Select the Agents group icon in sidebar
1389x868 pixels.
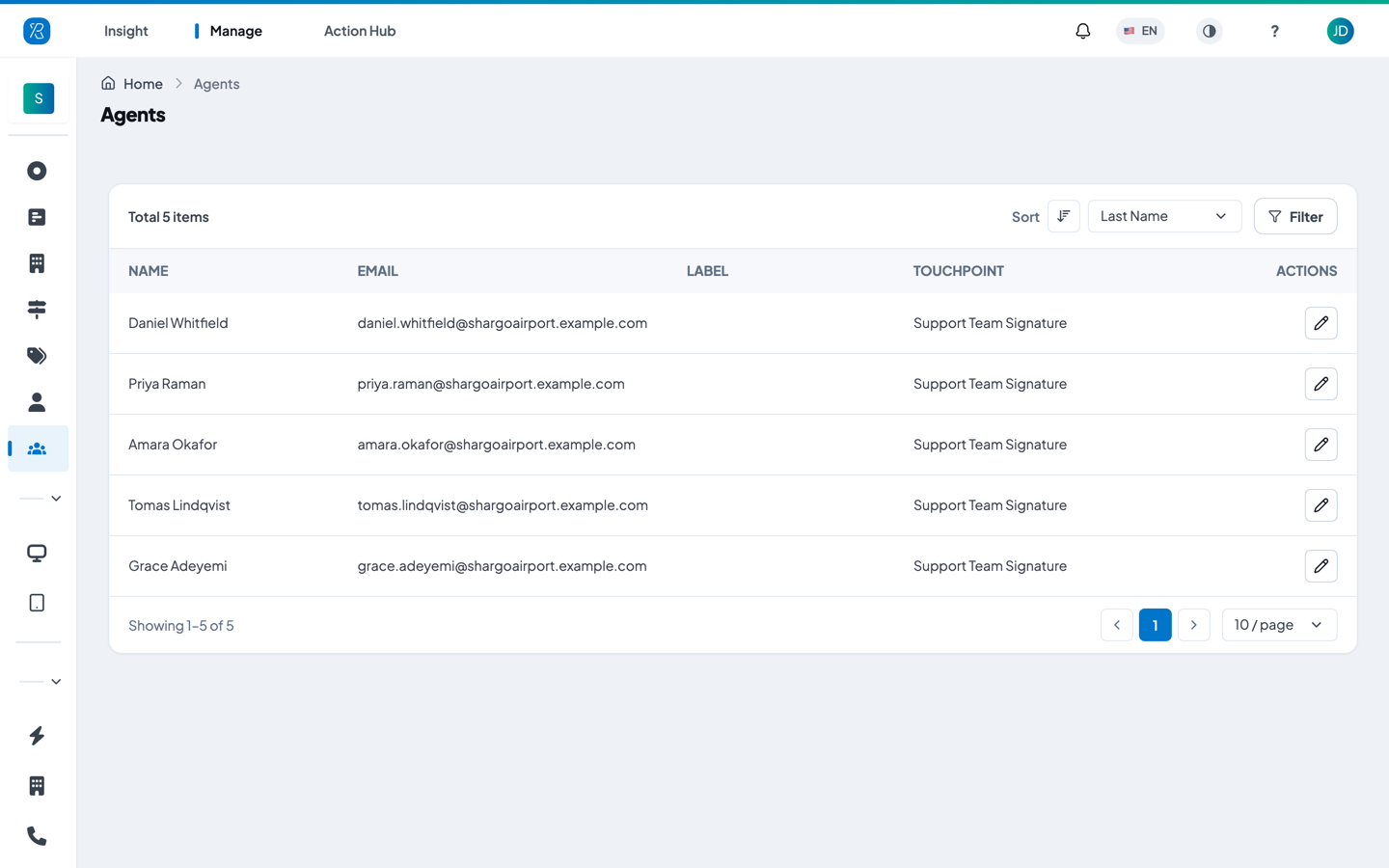38,448
